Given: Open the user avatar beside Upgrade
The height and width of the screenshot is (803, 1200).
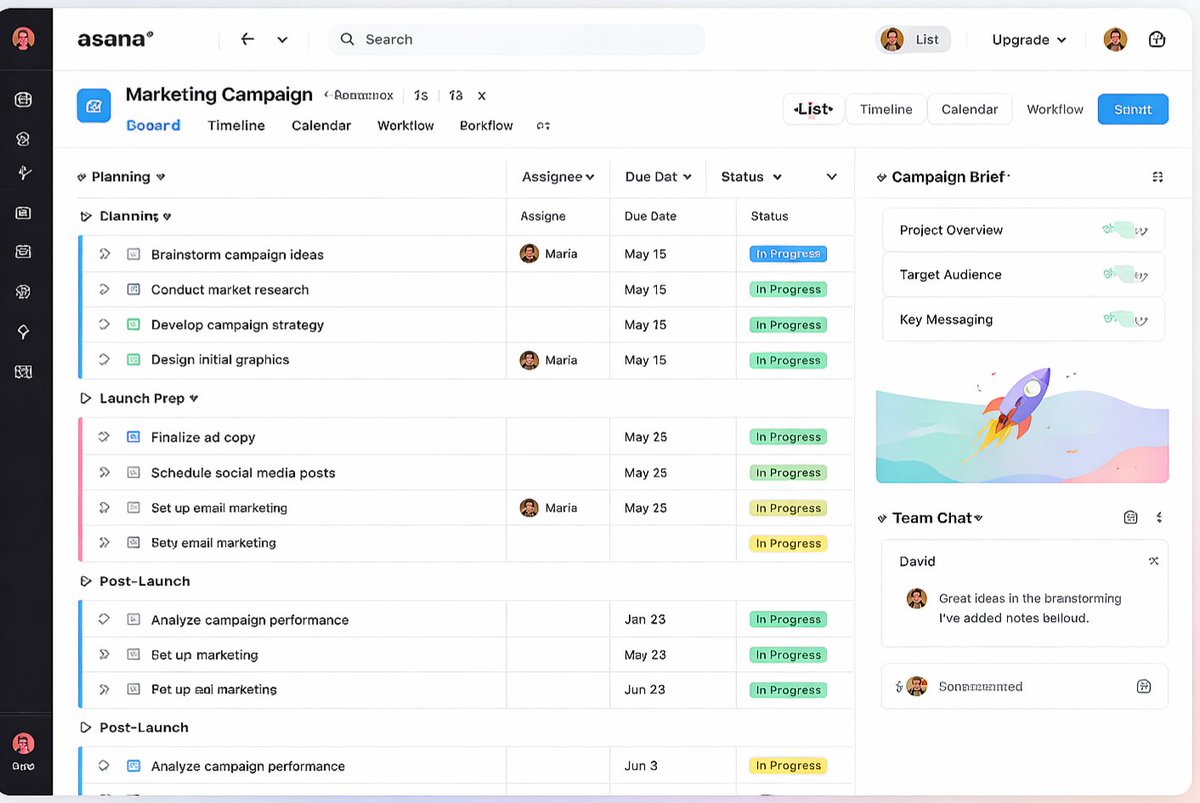Looking at the screenshot, I should click(1115, 40).
